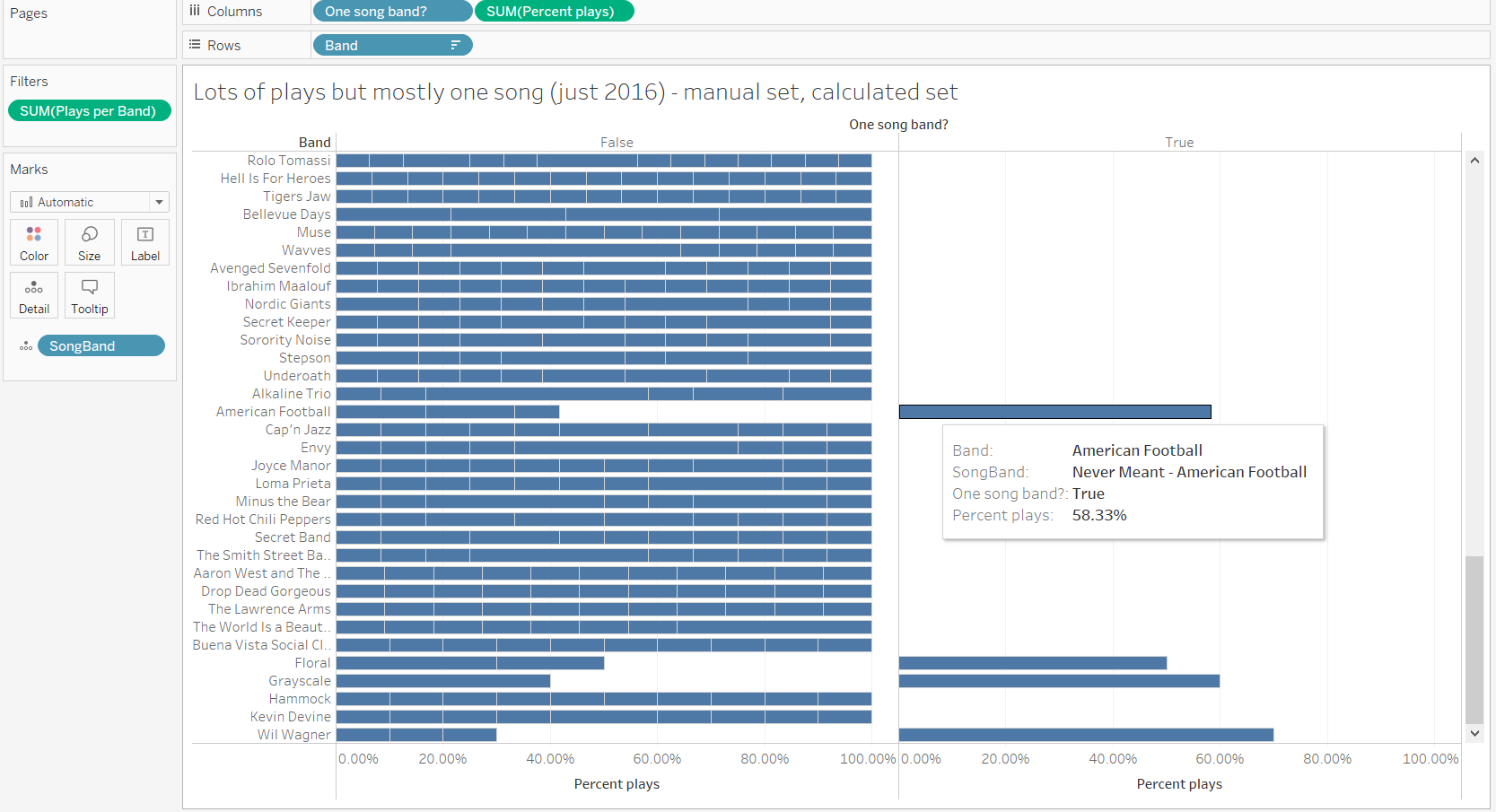Click the chart title text
Image resolution: width=1496 pixels, height=812 pixels.
pyautogui.click(x=575, y=92)
